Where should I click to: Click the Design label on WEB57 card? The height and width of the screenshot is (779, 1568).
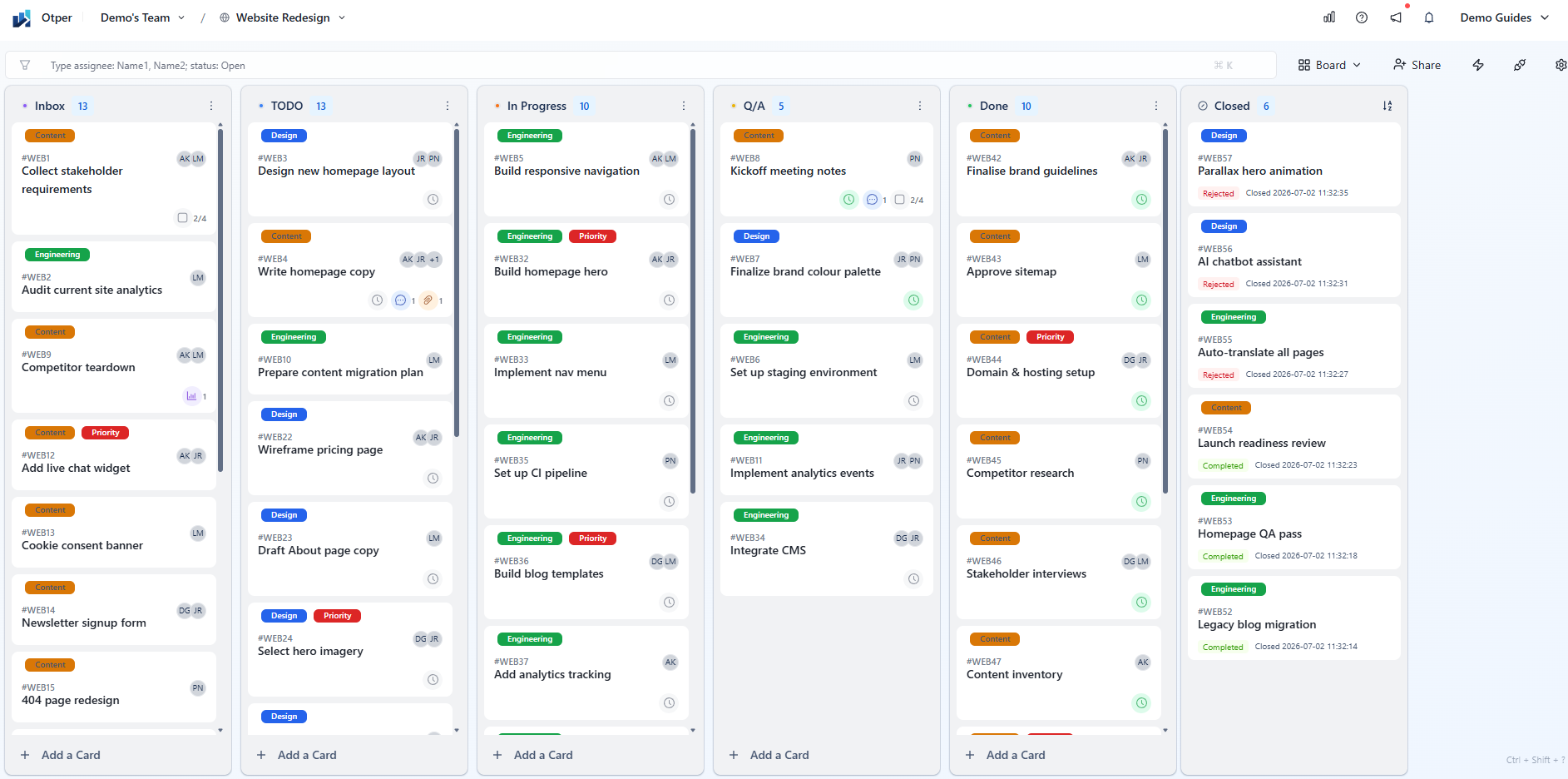[1223, 136]
